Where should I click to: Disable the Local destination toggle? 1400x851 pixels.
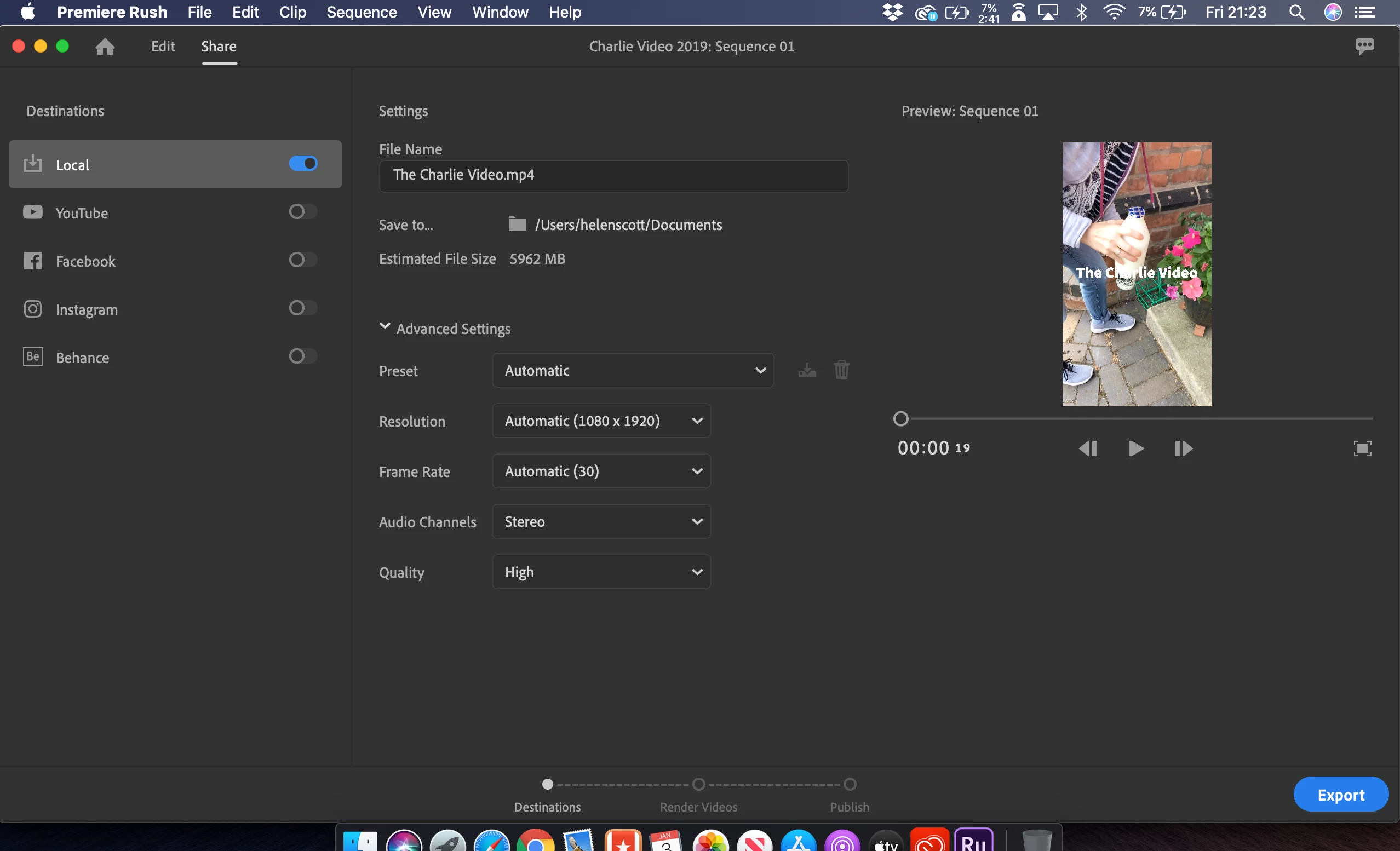tap(303, 164)
